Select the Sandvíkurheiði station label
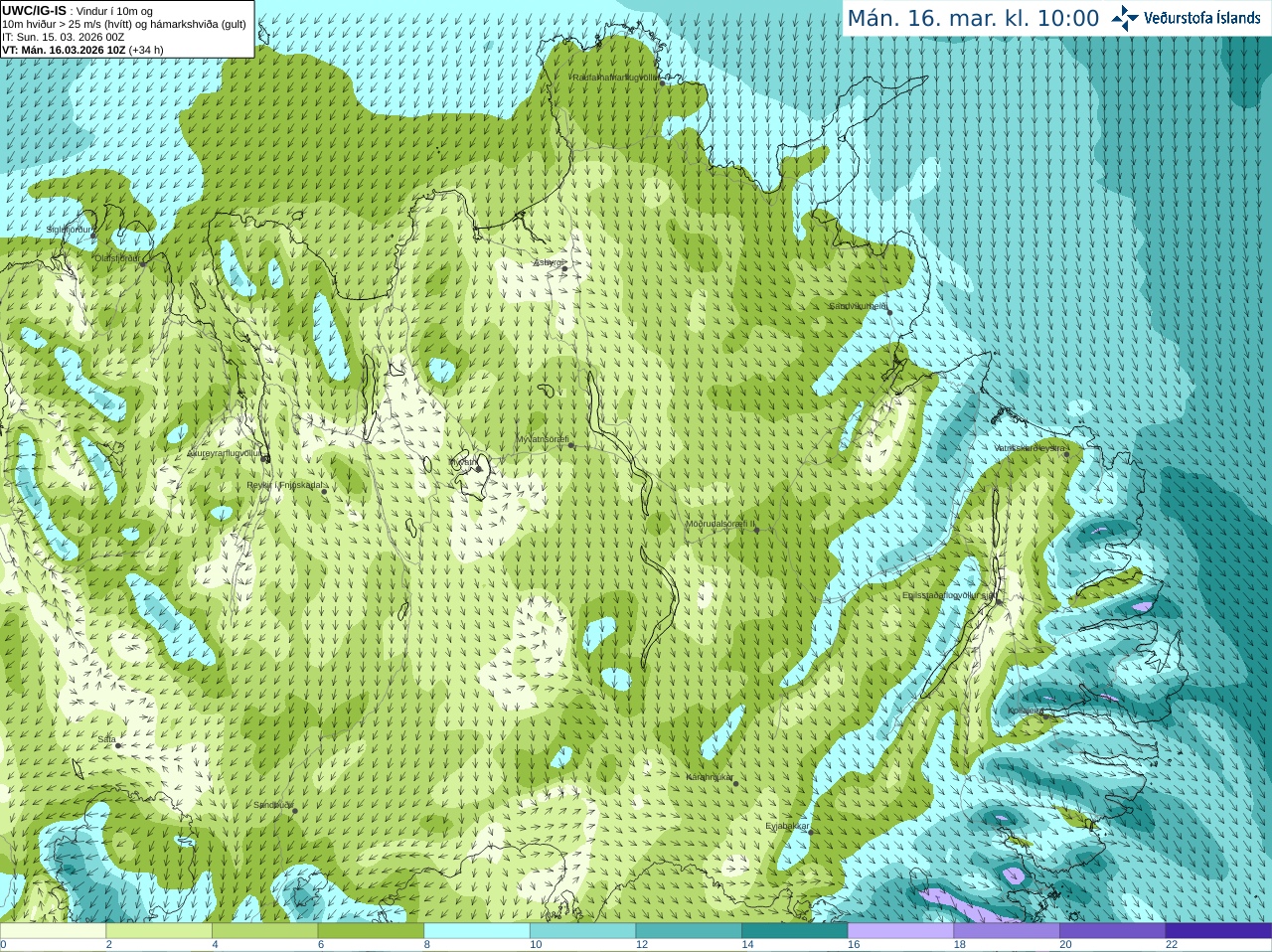This screenshot has width=1272, height=952. click(858, 306)
